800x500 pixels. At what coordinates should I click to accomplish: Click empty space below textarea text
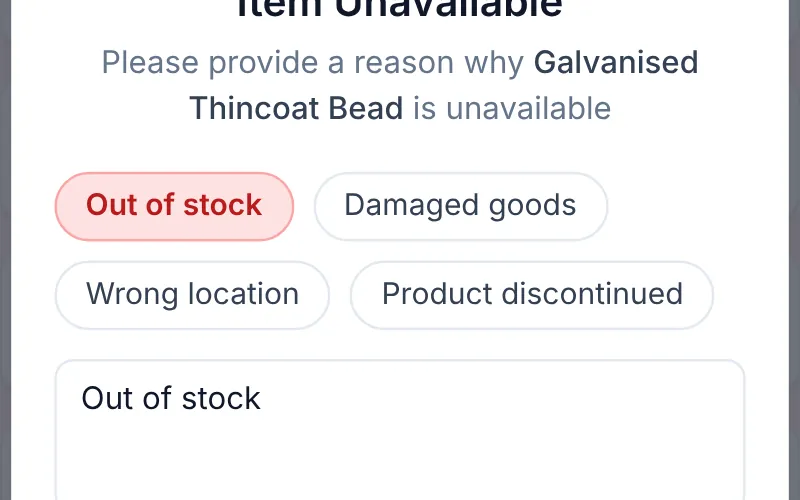(400, 459)
